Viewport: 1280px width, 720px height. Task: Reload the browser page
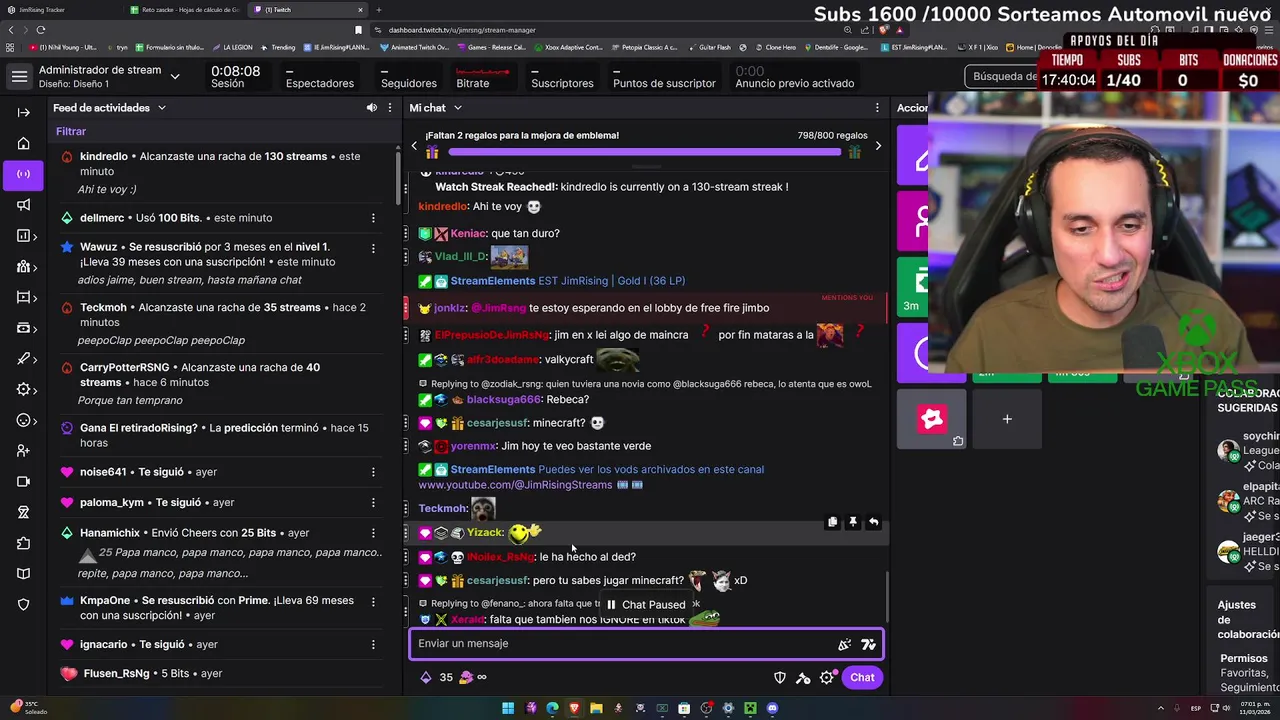41,30
